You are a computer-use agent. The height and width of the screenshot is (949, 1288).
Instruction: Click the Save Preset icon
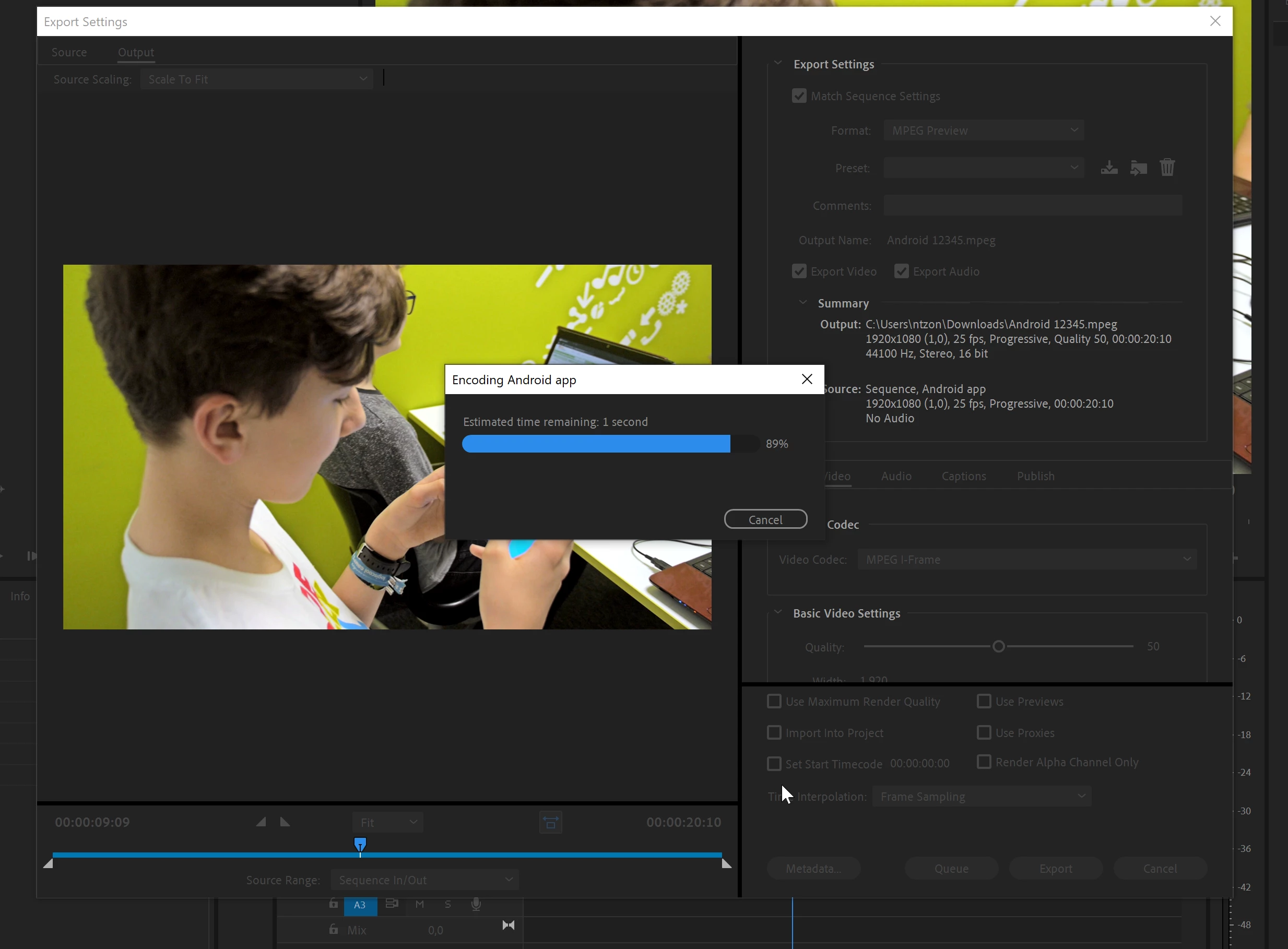point(1109,168)
